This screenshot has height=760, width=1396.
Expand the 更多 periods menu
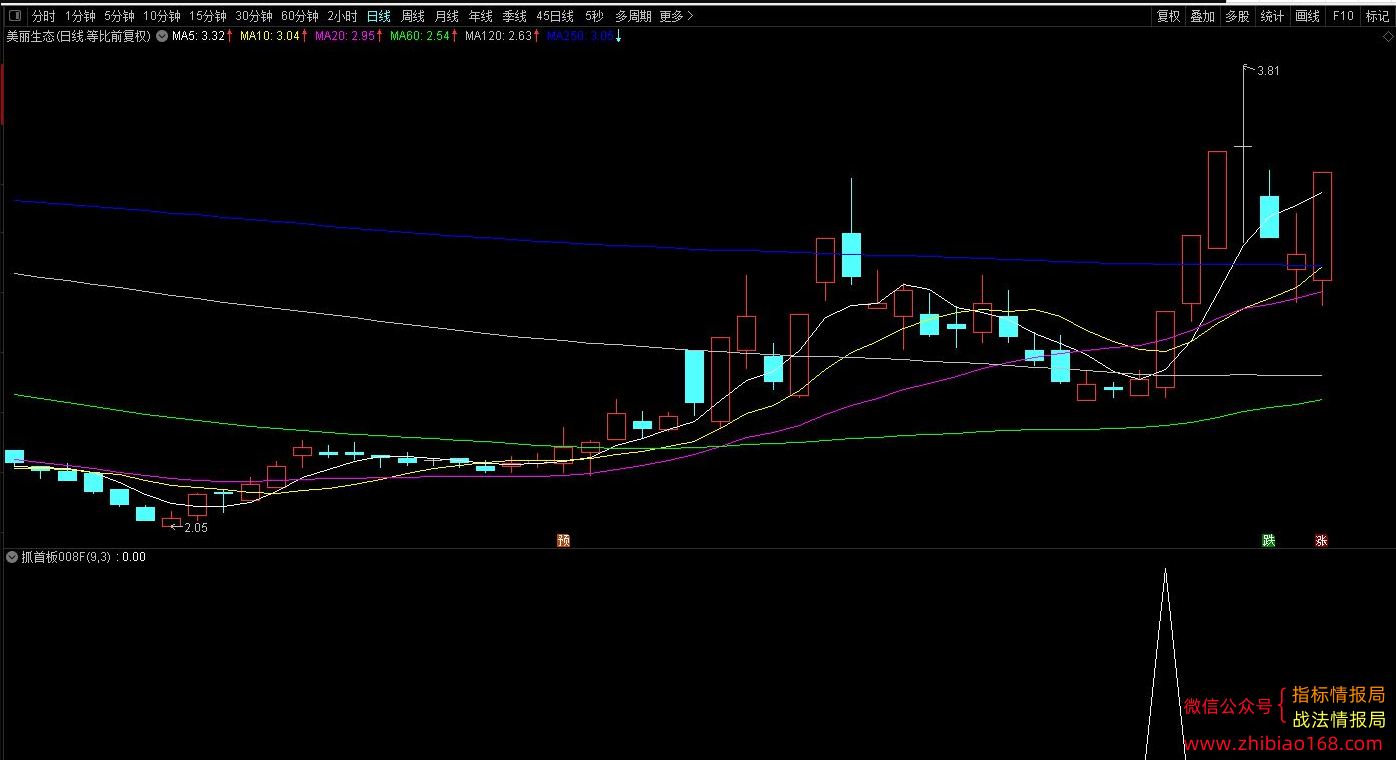676,16
